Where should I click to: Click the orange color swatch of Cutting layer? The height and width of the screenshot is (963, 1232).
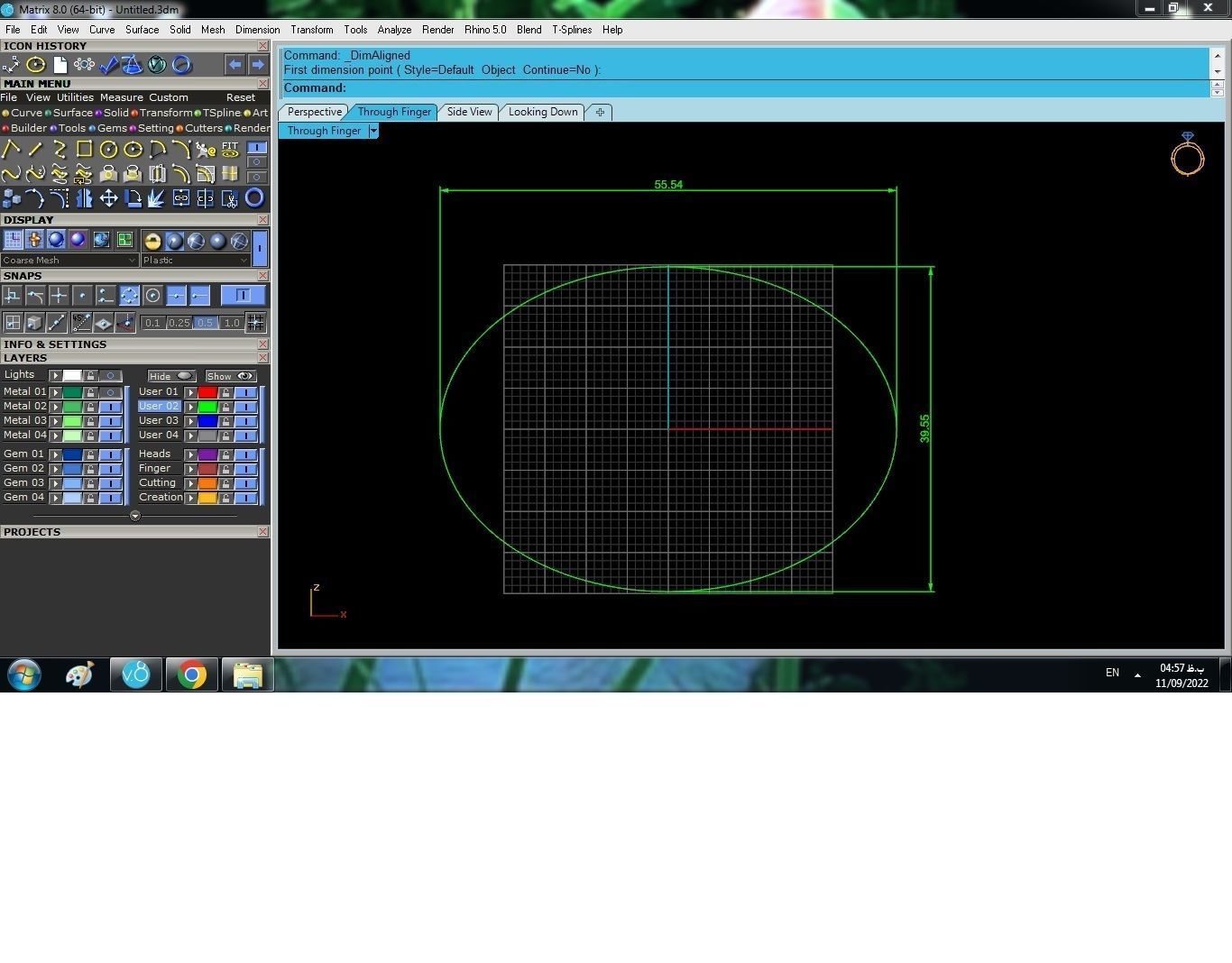point(207,483)
